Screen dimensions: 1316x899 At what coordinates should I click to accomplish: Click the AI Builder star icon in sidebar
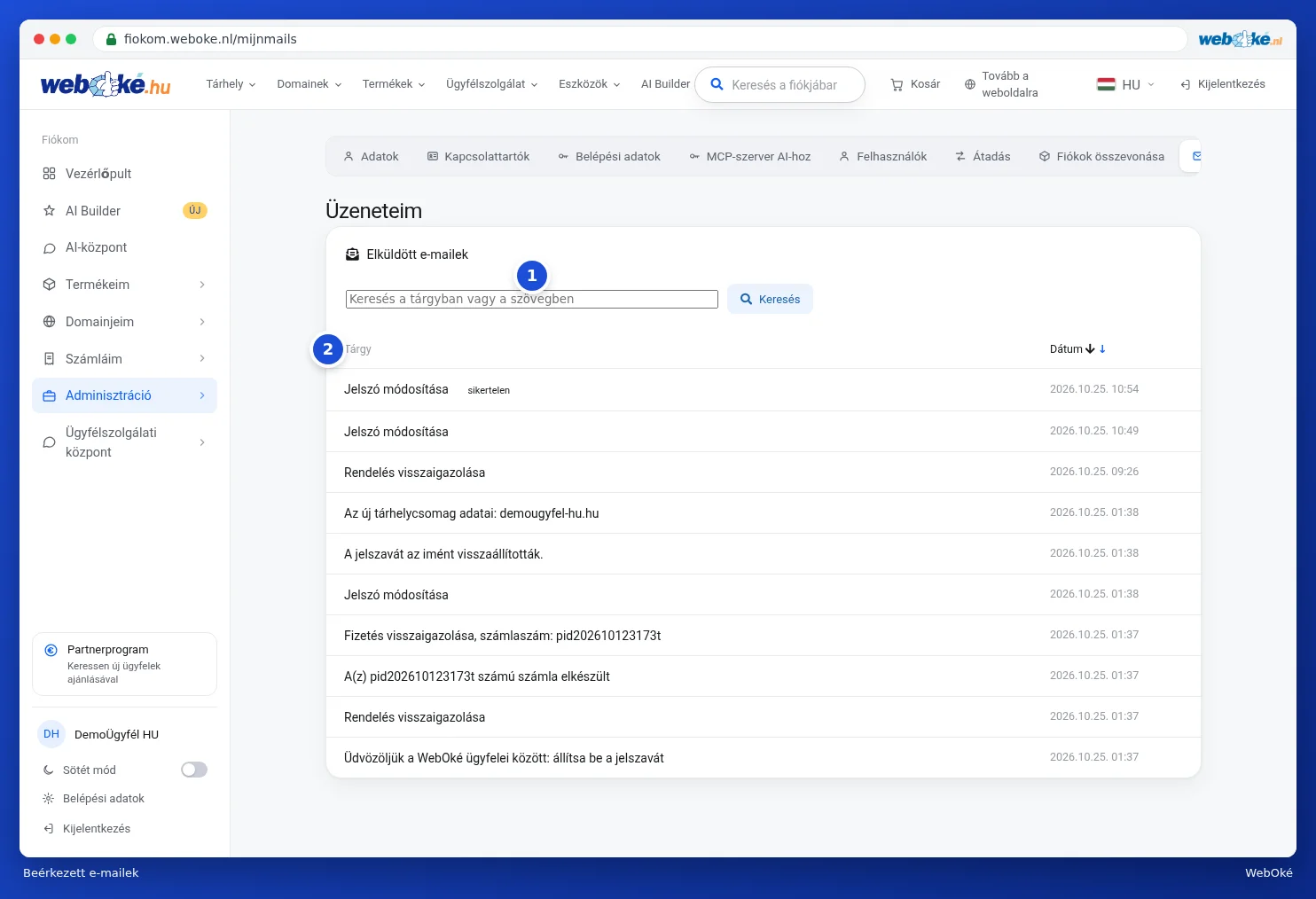[x=49, y=211]
